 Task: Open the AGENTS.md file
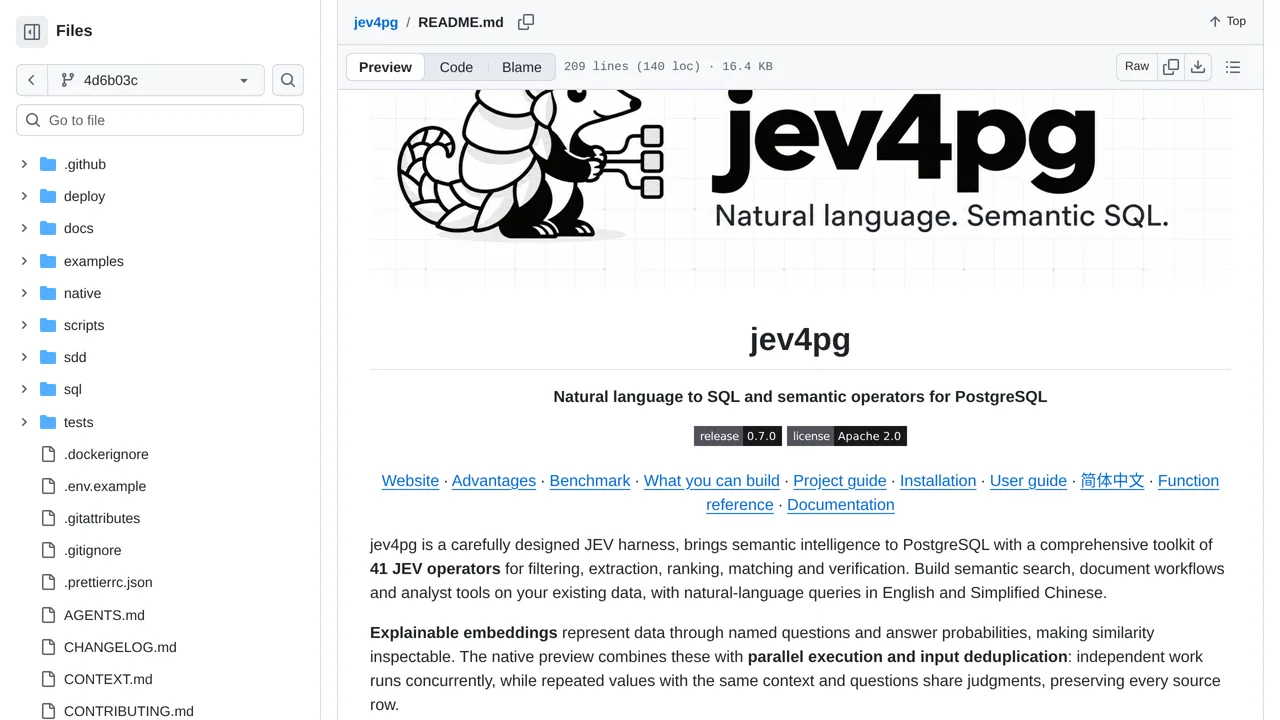pos(104,615)
